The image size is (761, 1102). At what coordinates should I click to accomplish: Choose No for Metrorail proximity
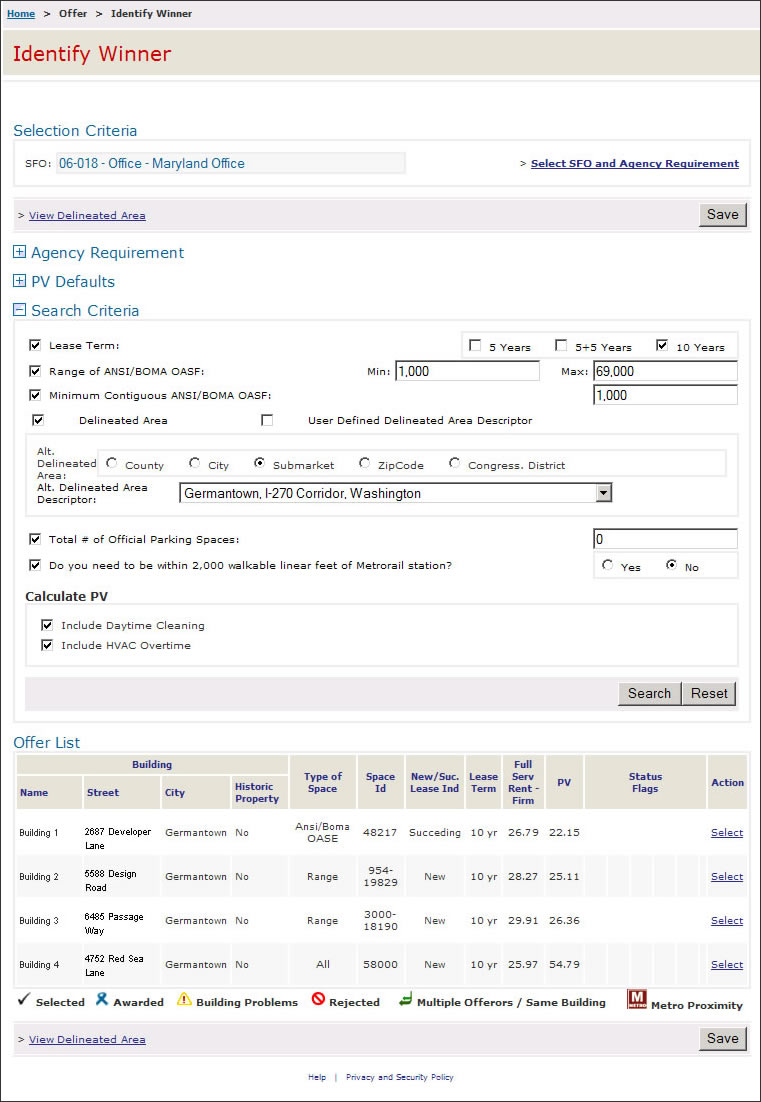coord(671,565)
